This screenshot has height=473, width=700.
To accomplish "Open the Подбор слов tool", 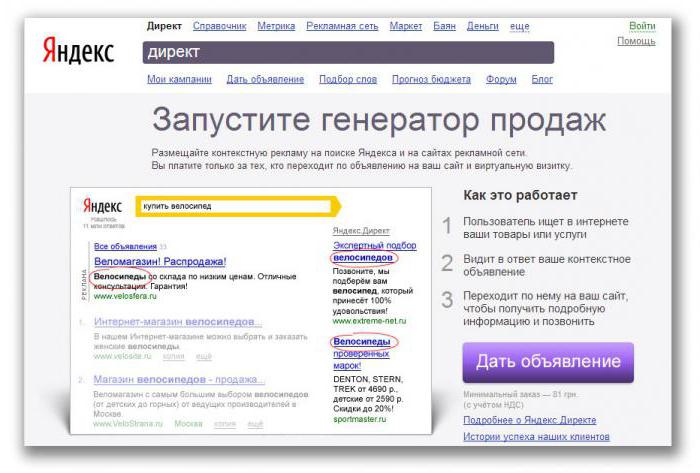I will pos(348,79).
